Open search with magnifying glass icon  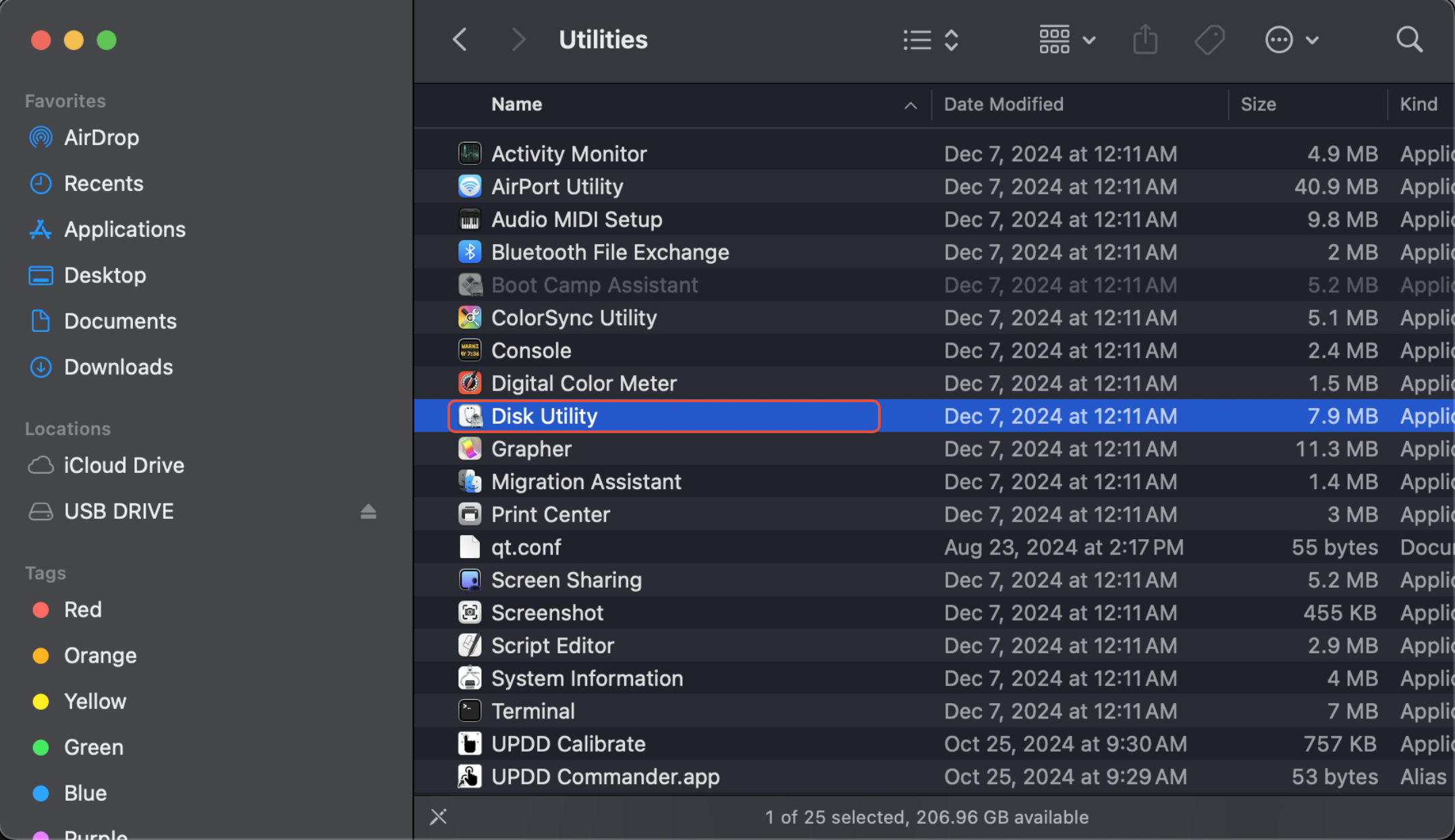[1408, 40]
